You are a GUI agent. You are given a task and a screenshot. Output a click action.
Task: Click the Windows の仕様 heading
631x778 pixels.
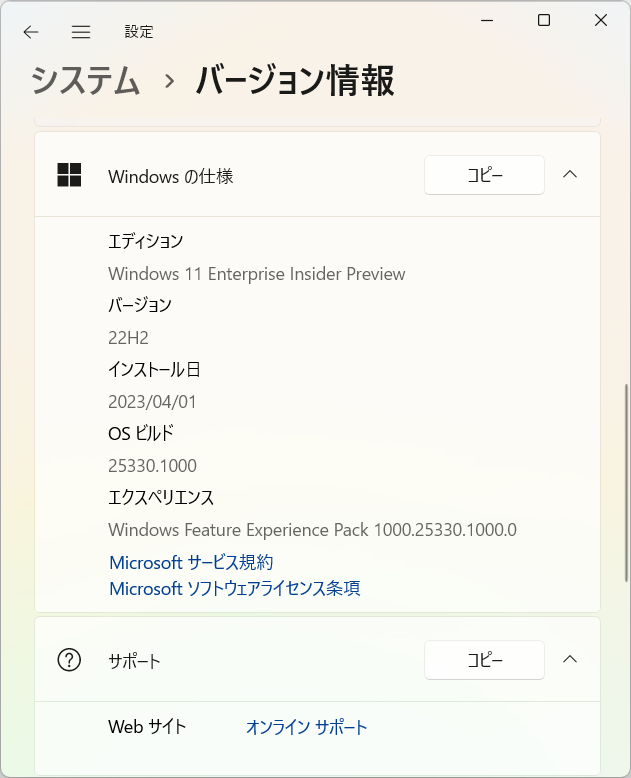(171, 176)
